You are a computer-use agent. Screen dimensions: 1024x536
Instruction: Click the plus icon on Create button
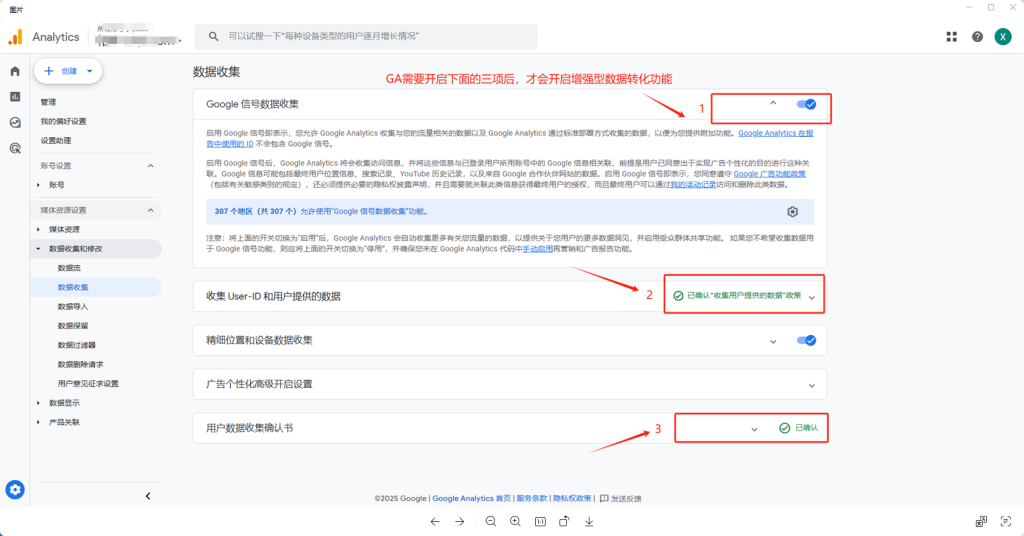tap(48, 71)
